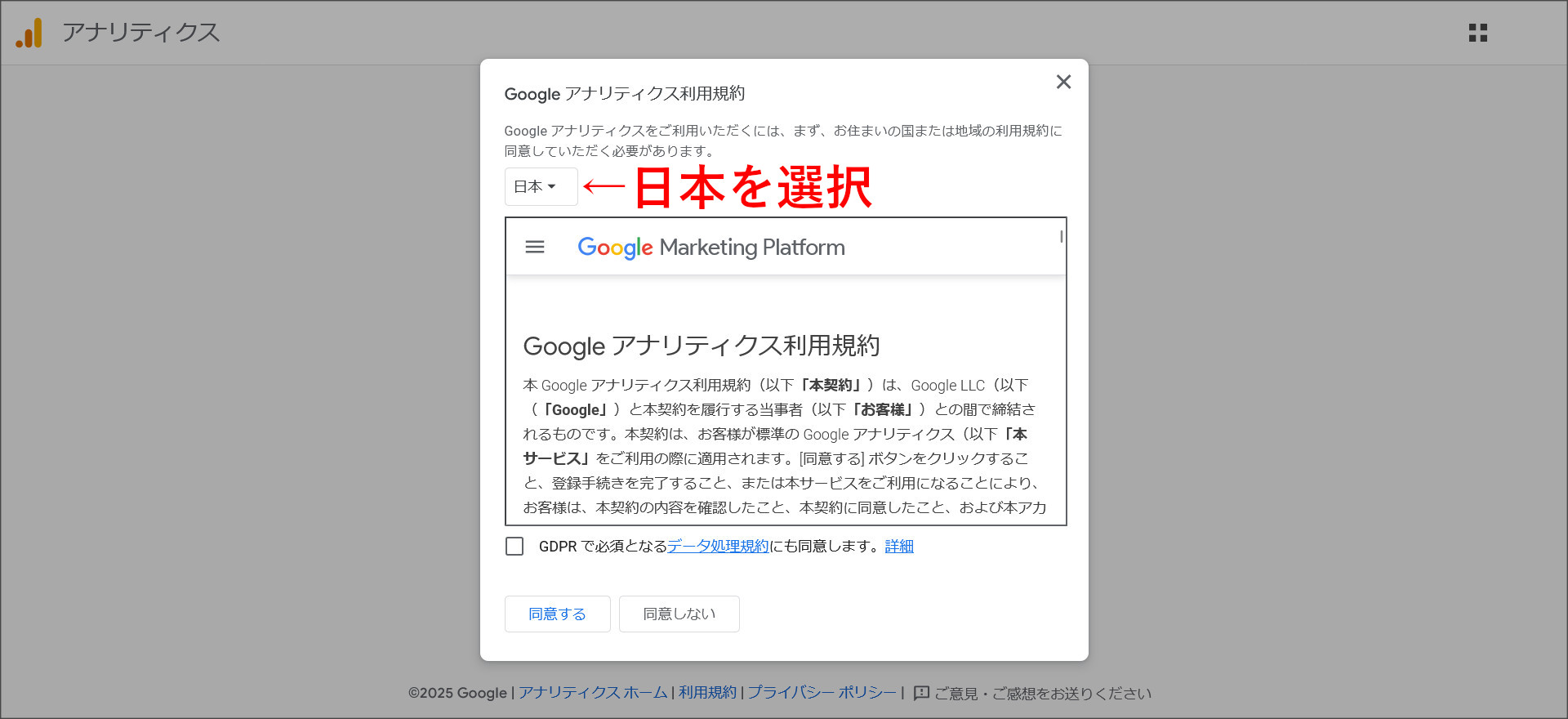Open the 日本 country dropdown
This screenshot has width=1568, height=719.
coord(541,186)
